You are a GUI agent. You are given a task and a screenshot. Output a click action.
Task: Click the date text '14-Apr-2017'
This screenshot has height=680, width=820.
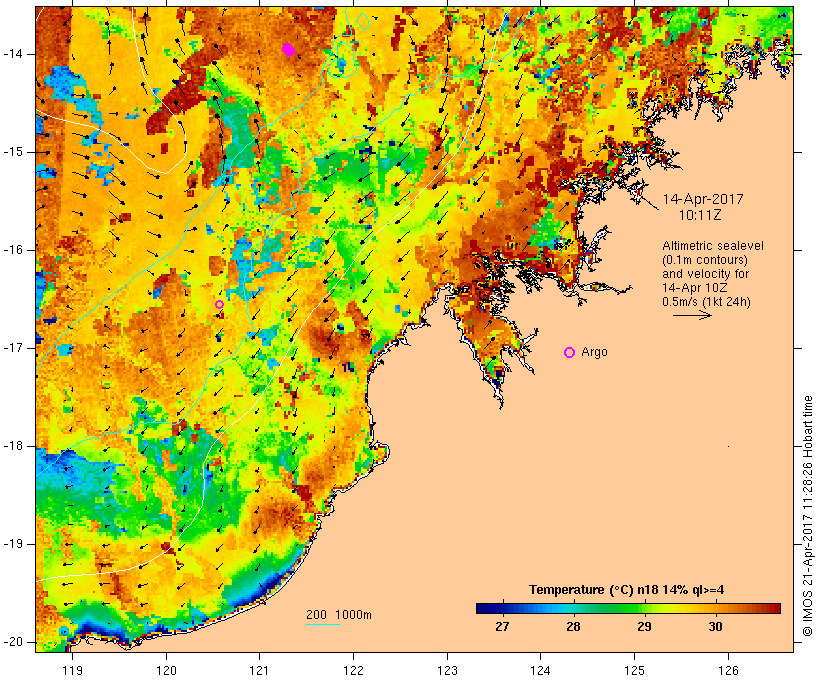point(703,199)
